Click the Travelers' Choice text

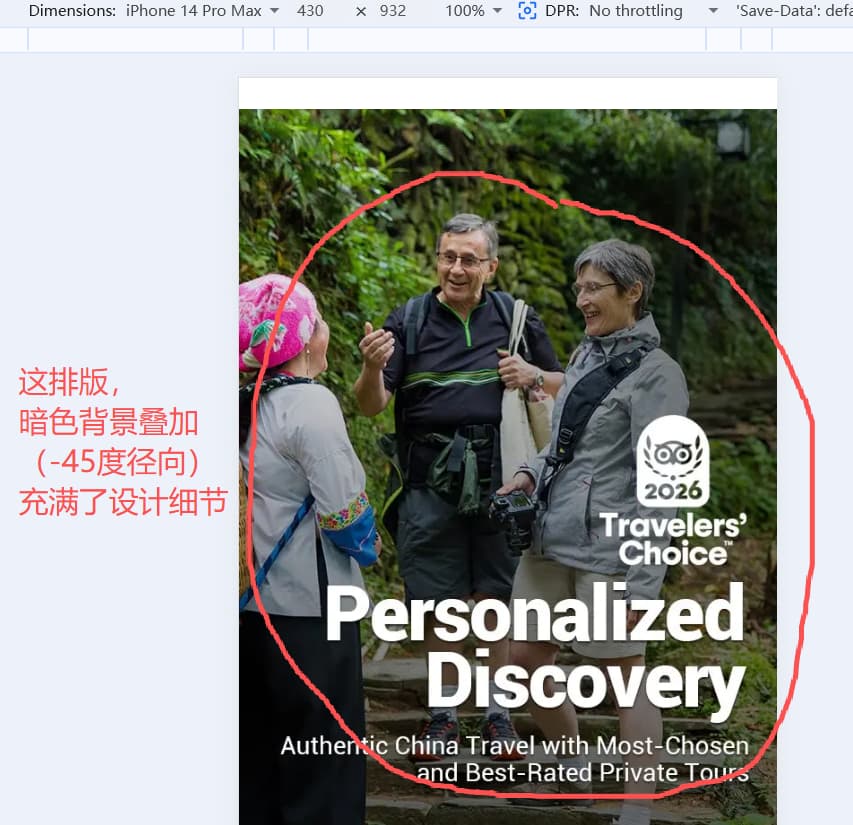pos(673,539)
